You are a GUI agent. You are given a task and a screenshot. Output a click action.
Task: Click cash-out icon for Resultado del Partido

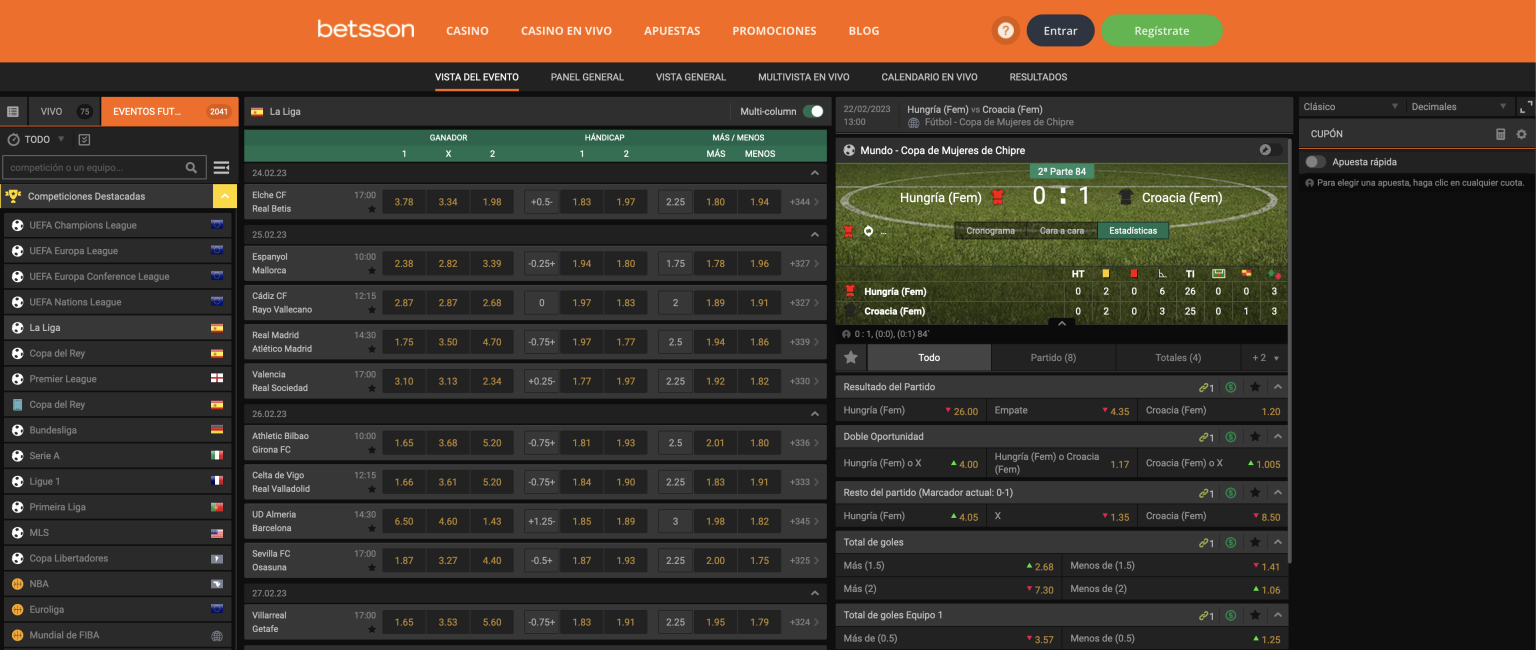pyautogui.click(x=1231, y=387)
